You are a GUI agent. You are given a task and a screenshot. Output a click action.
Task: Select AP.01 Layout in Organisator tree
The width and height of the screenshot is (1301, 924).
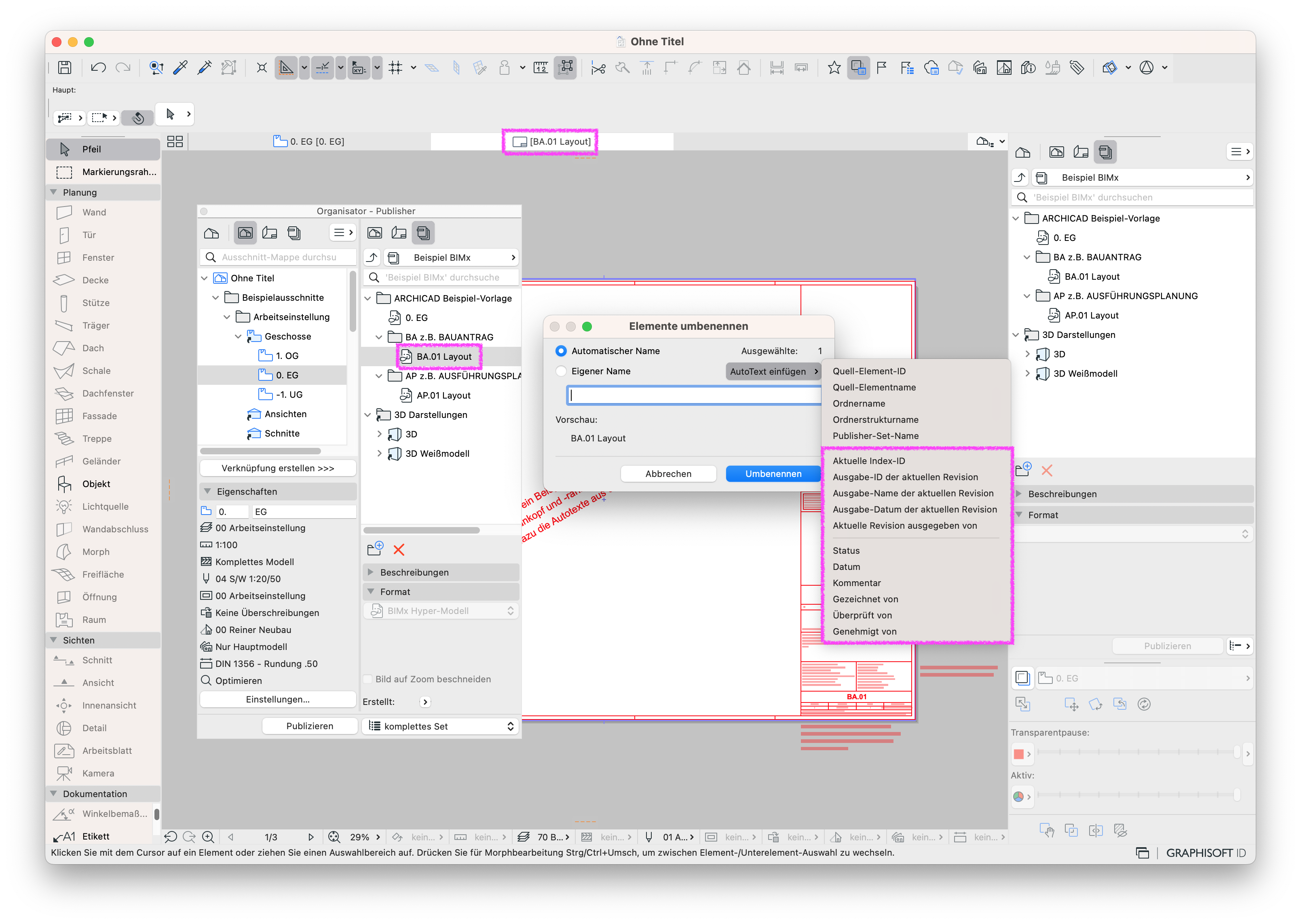tap(444, 395)
